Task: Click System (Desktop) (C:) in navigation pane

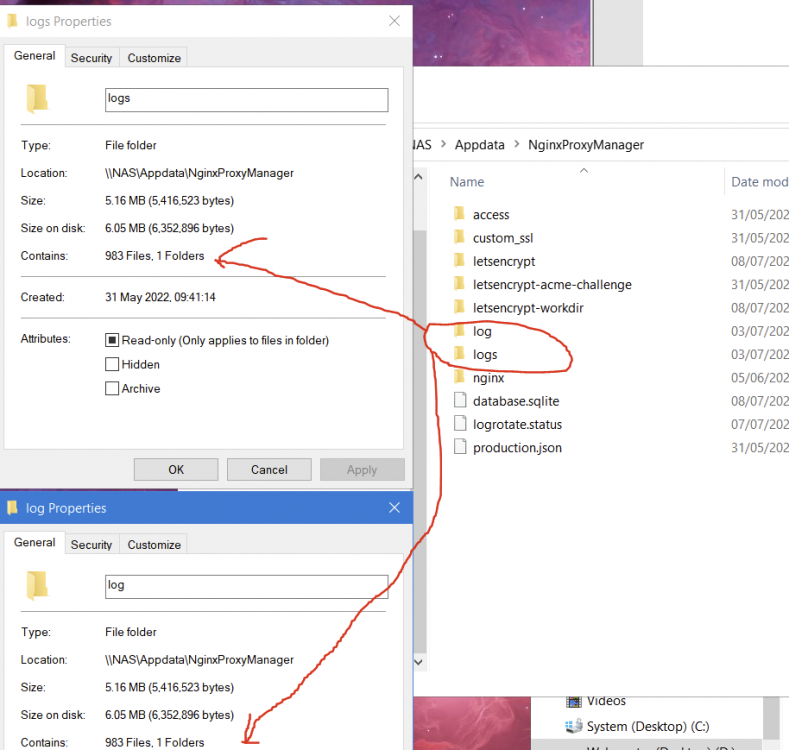Action: [x=648, y=726]
